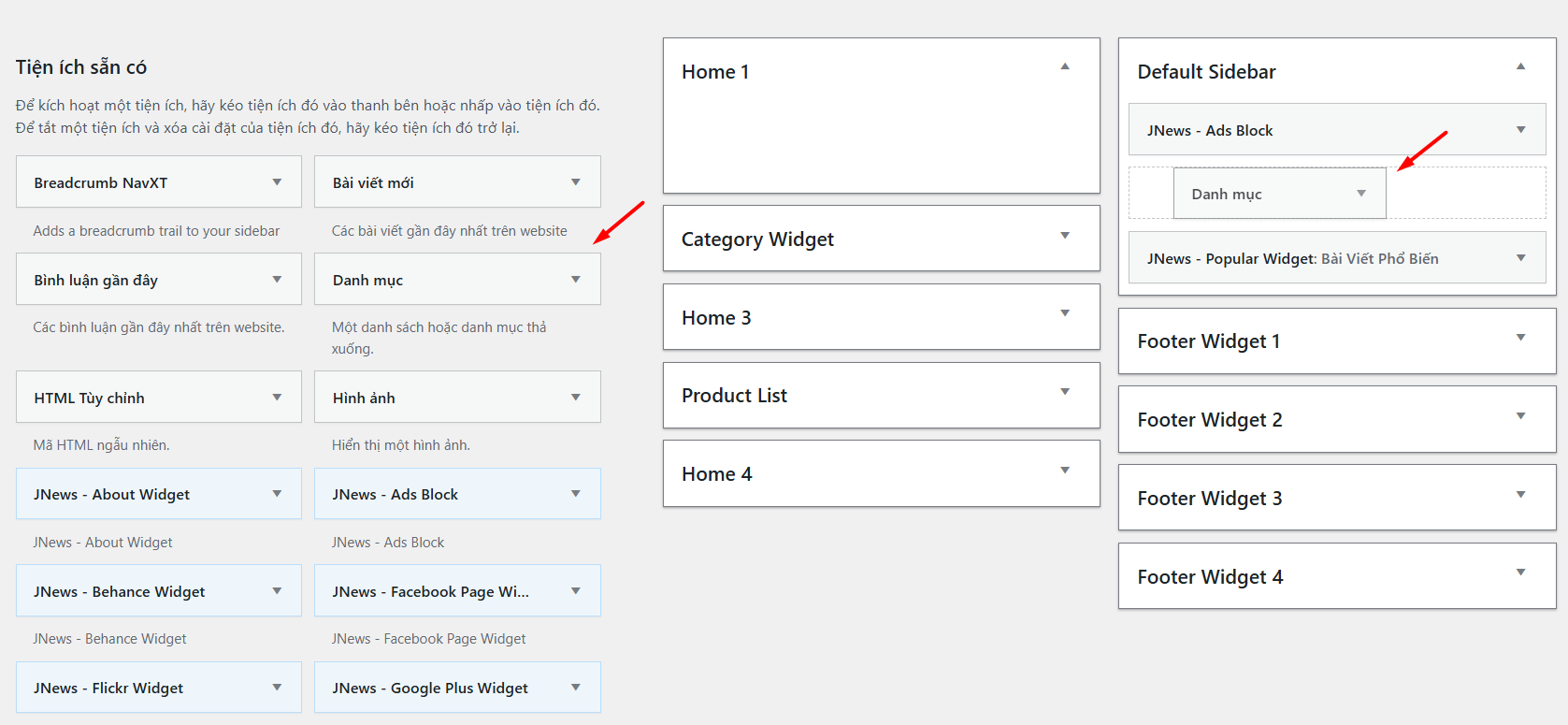Expand the available JNews - Ads Block arrow
Screen dimensions: 1568x725
pyautogui.click(x=576, y=494)
